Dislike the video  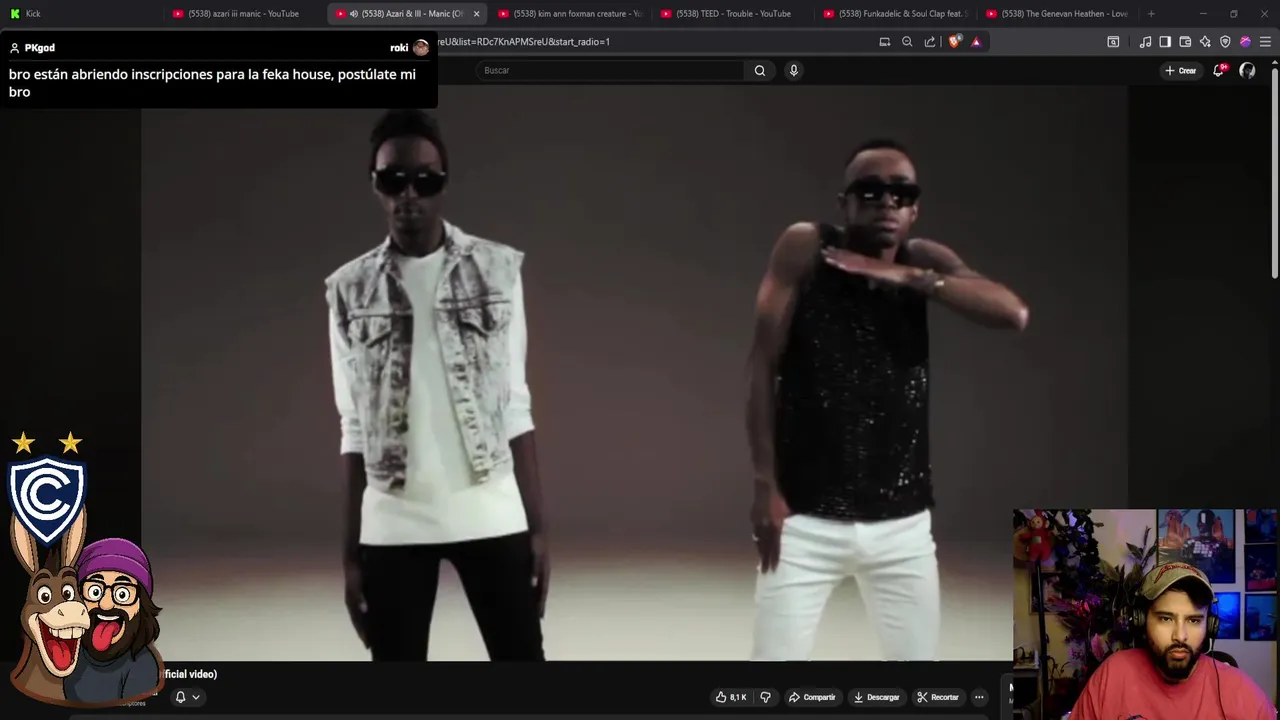tap(766, 697)
